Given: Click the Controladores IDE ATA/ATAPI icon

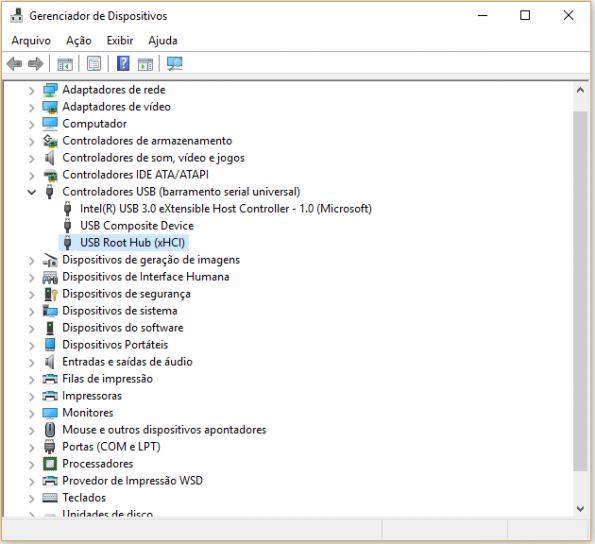Looking at the screenshot, I should pyautogui.click(x=50, y=175).
